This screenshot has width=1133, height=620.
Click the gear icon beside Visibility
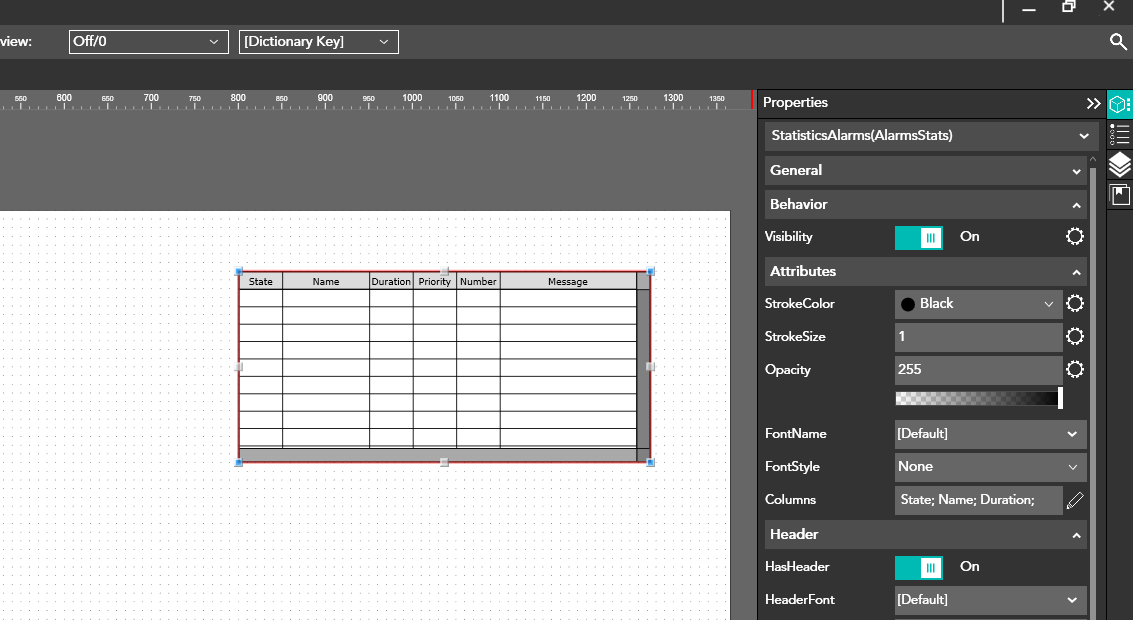pos(1075,237)
